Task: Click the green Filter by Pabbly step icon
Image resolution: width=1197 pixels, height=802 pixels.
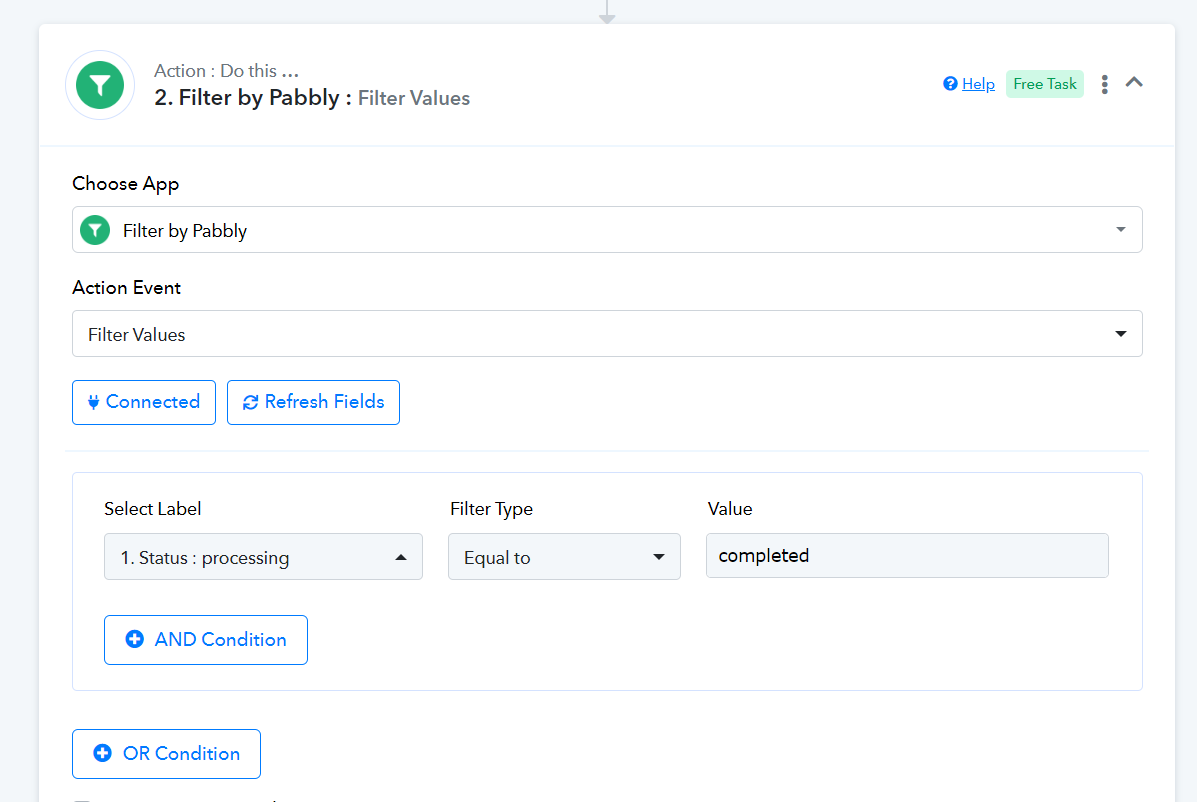Action: (100, 85)
